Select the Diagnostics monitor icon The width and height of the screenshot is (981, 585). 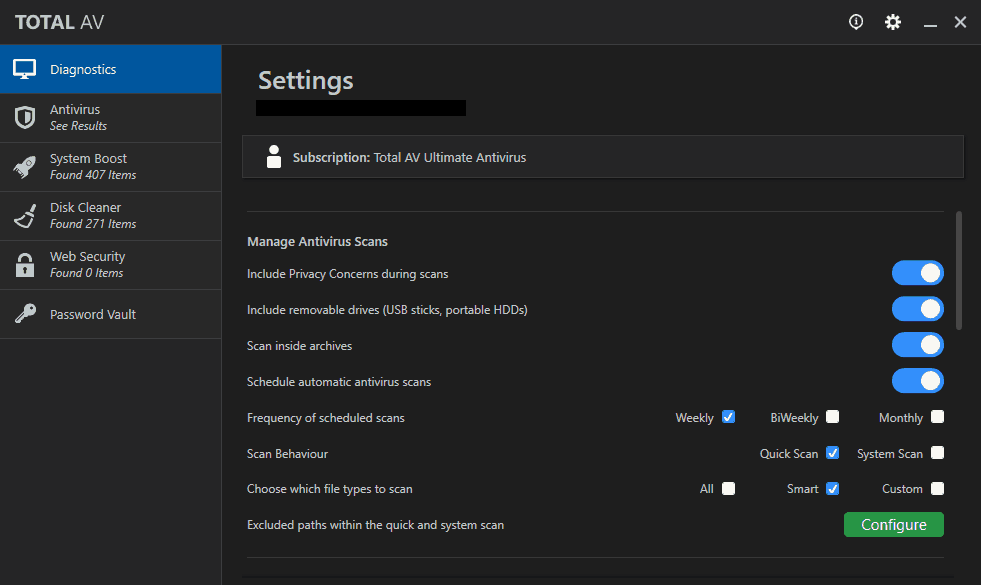[x=24, y=68]
